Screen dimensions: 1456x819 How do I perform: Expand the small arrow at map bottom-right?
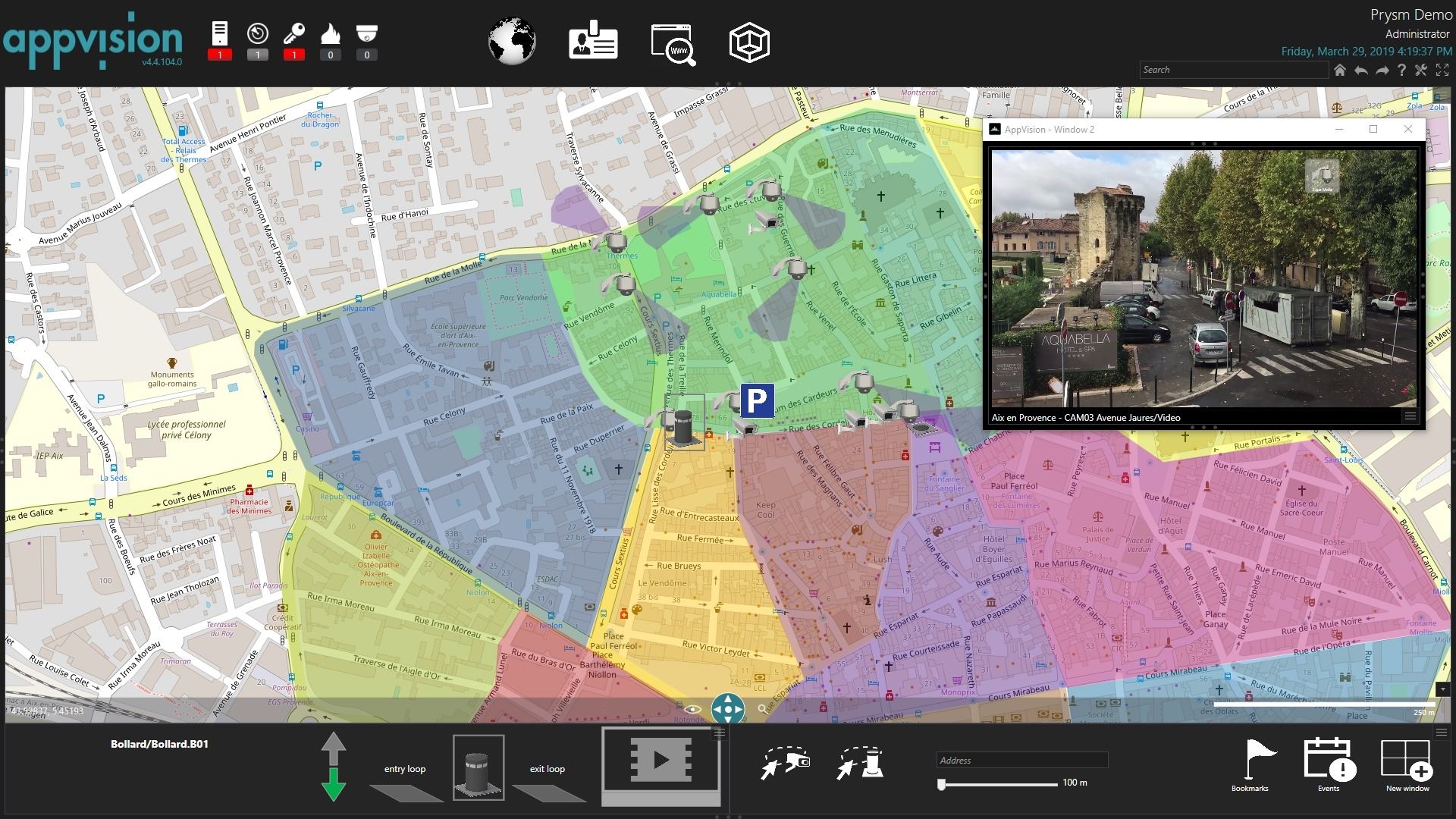click(x=1442, y=690)
